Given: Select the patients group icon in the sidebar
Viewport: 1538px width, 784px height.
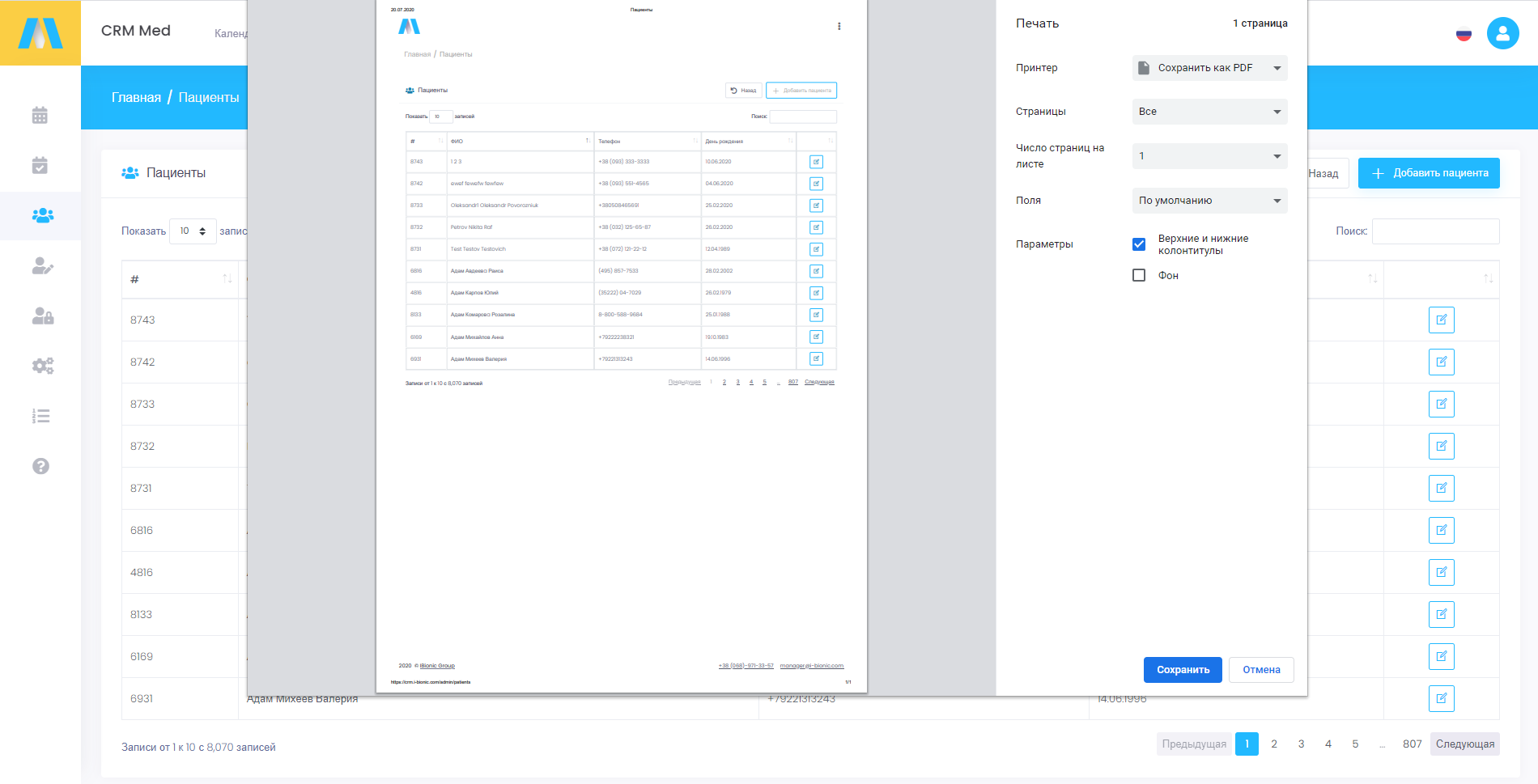Looking at the screenshot, I should click(x=43, y=215).
